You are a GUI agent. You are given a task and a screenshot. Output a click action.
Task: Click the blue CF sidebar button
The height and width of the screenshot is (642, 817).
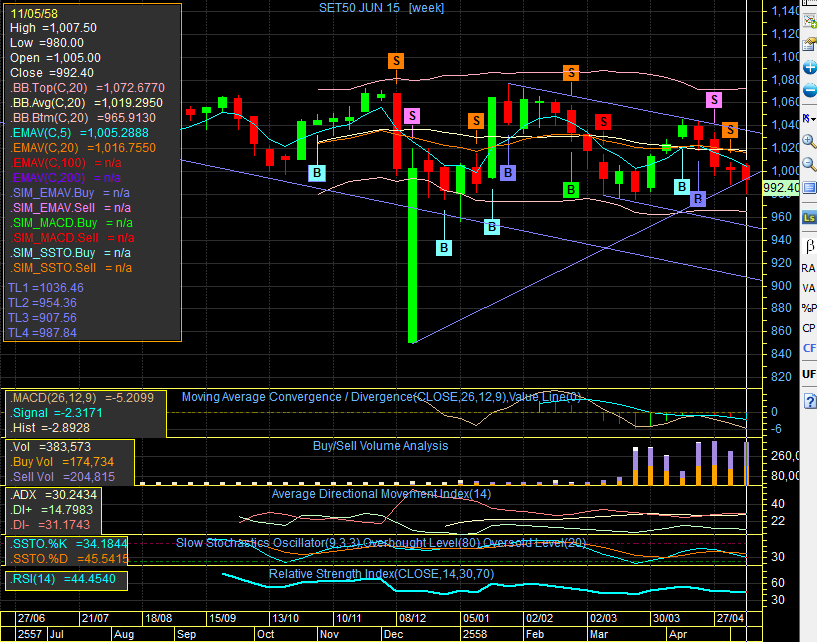[809, 348]
